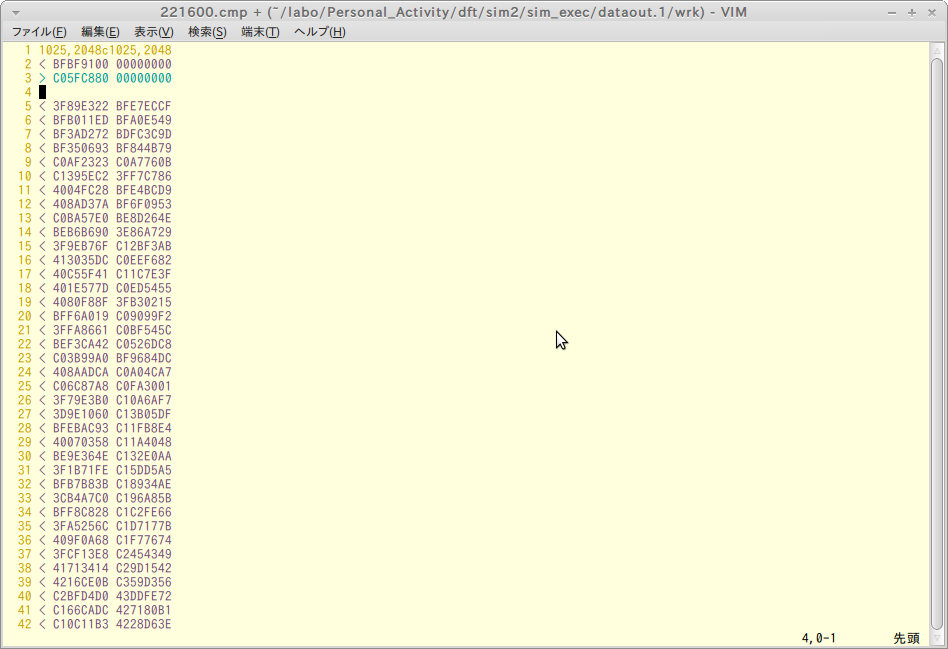Click value 4080F88F on line 19

pos(81,302)
